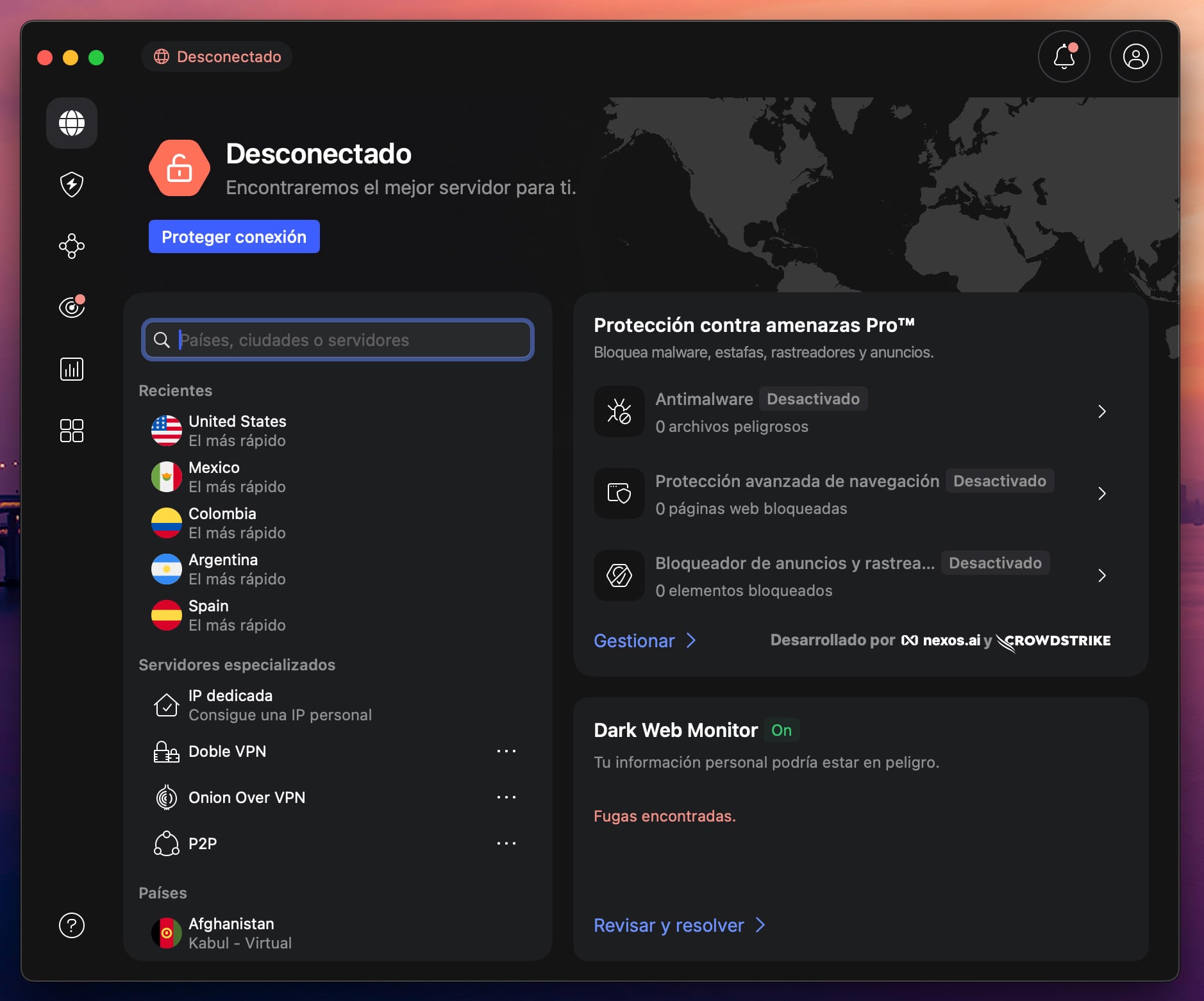The height and width of the screenshot is (1001, 1204).
Task: Click the Desconectado status pill in title bar
Action: pyautogui.click(x=217, y=56)
